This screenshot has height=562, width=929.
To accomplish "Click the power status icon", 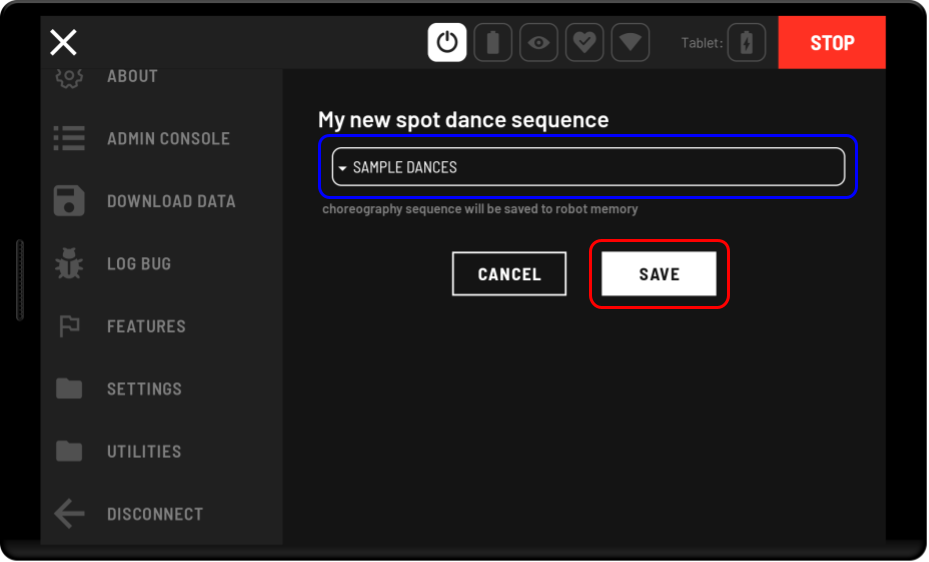I will pyautogui.click(x=447, y=43).
